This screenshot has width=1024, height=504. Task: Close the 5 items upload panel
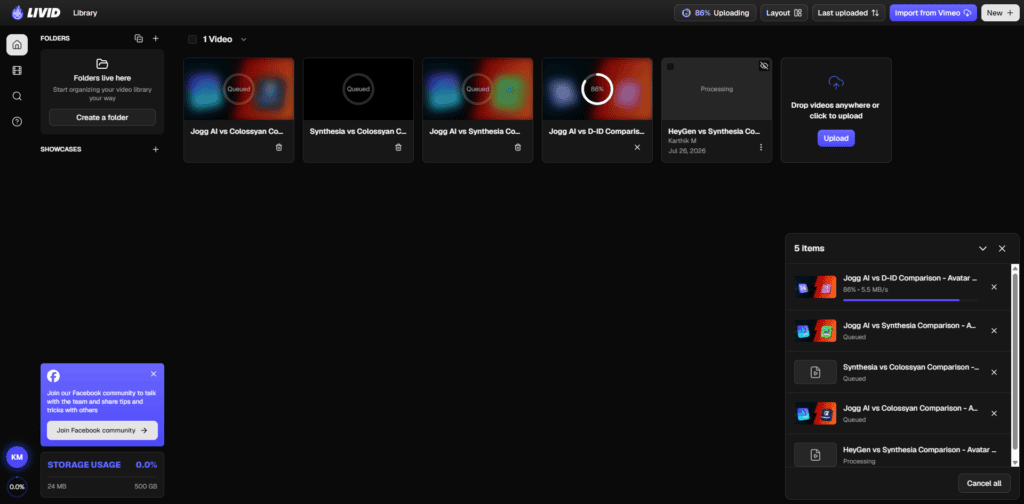pyautogui.click(x=1002, y=249)
